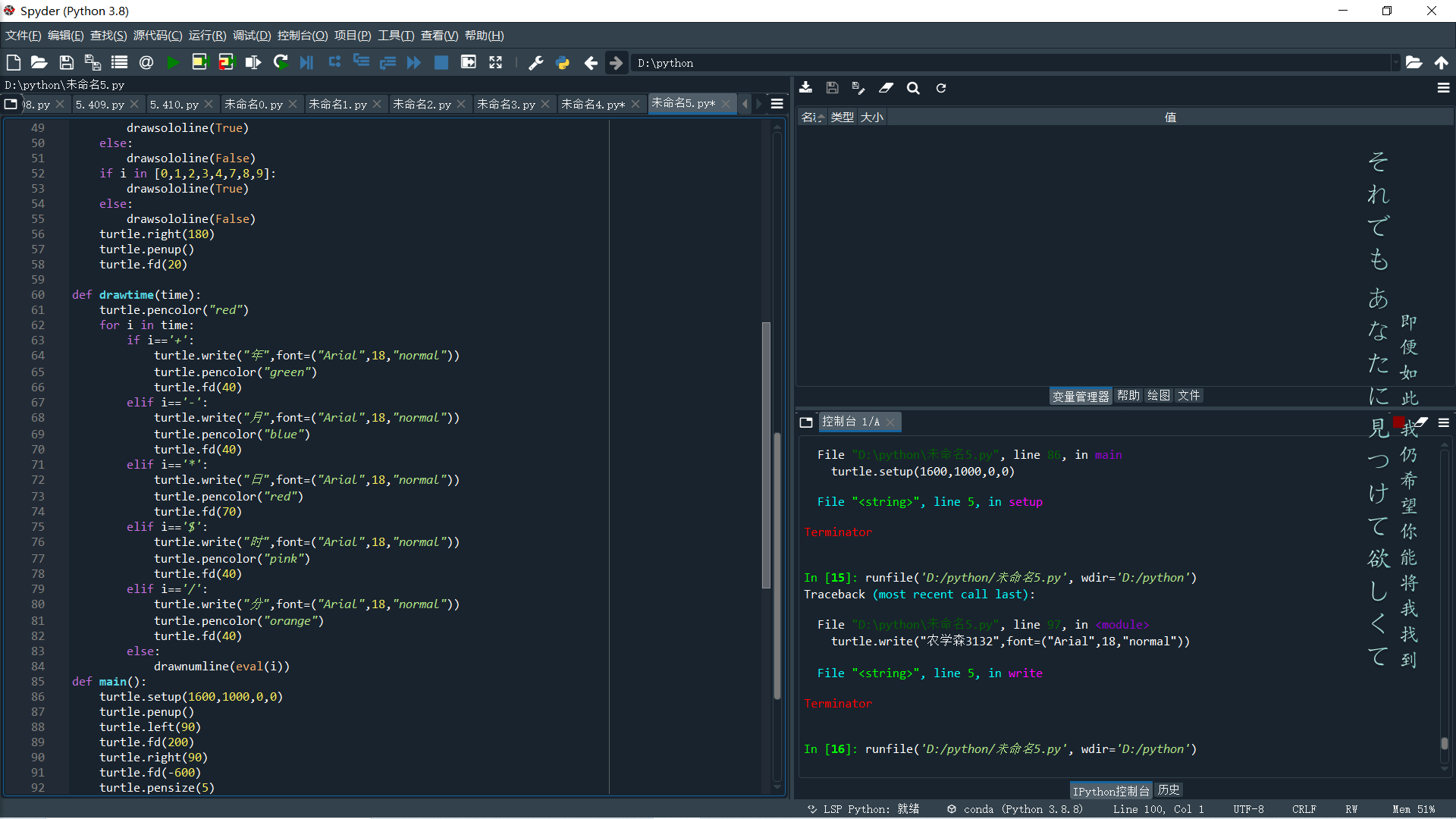
Task: Click the Import data icon in variable explorer
Action: pos(806,88)
